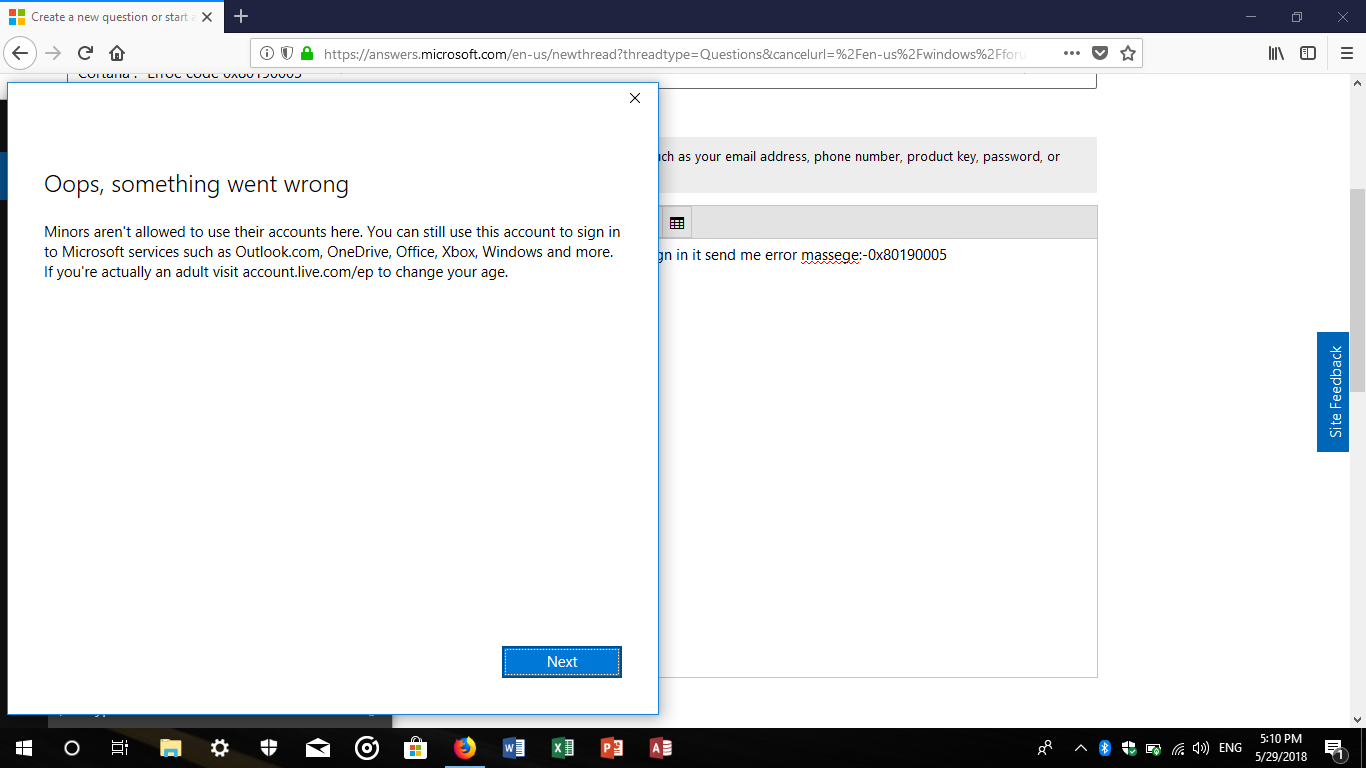Open Wi-Fi network tray icon
This screenshot has width=1366, height=768.
(x=1178, y=748)
